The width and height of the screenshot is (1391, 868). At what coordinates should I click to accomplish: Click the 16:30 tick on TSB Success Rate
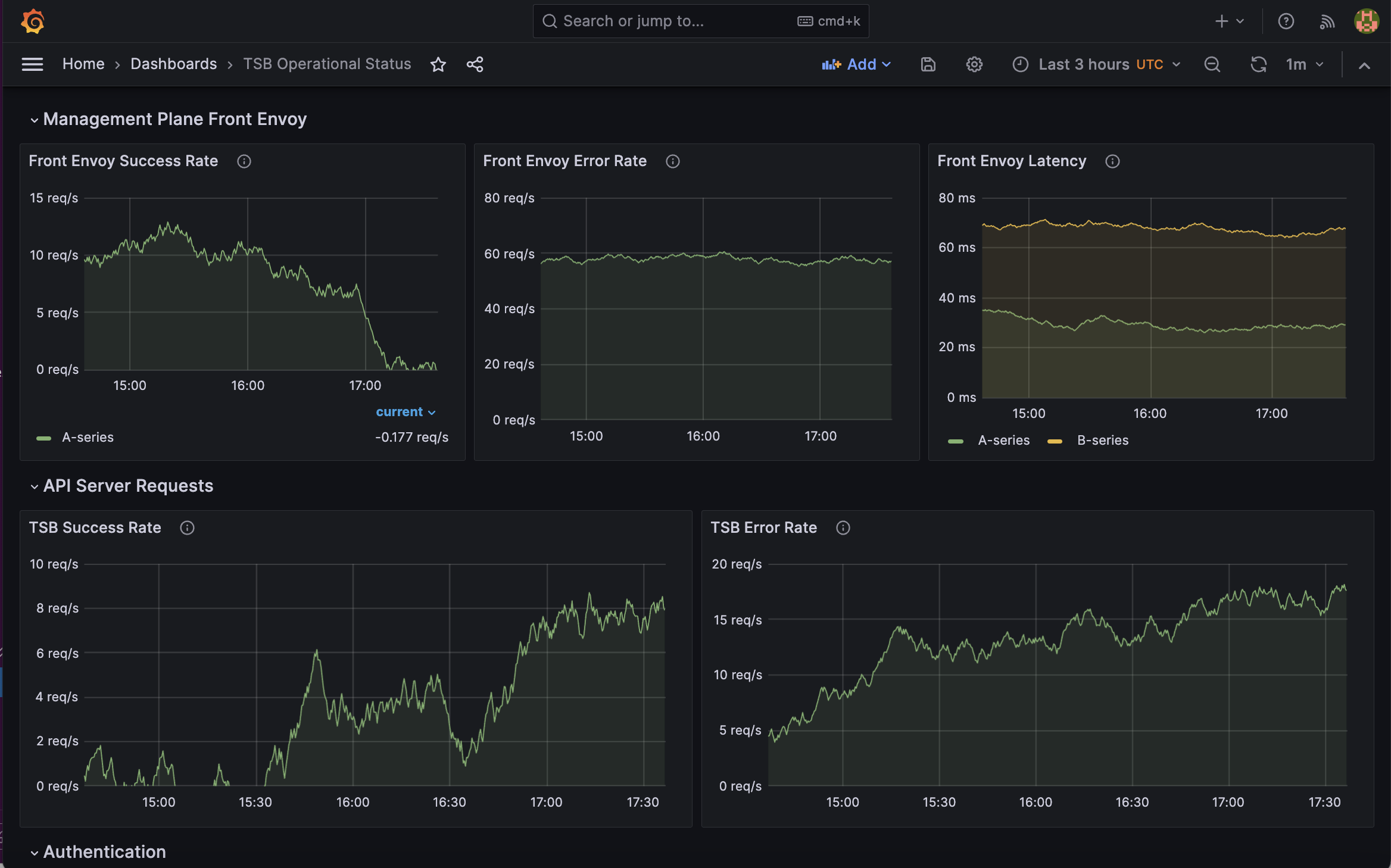pos(449,803)
